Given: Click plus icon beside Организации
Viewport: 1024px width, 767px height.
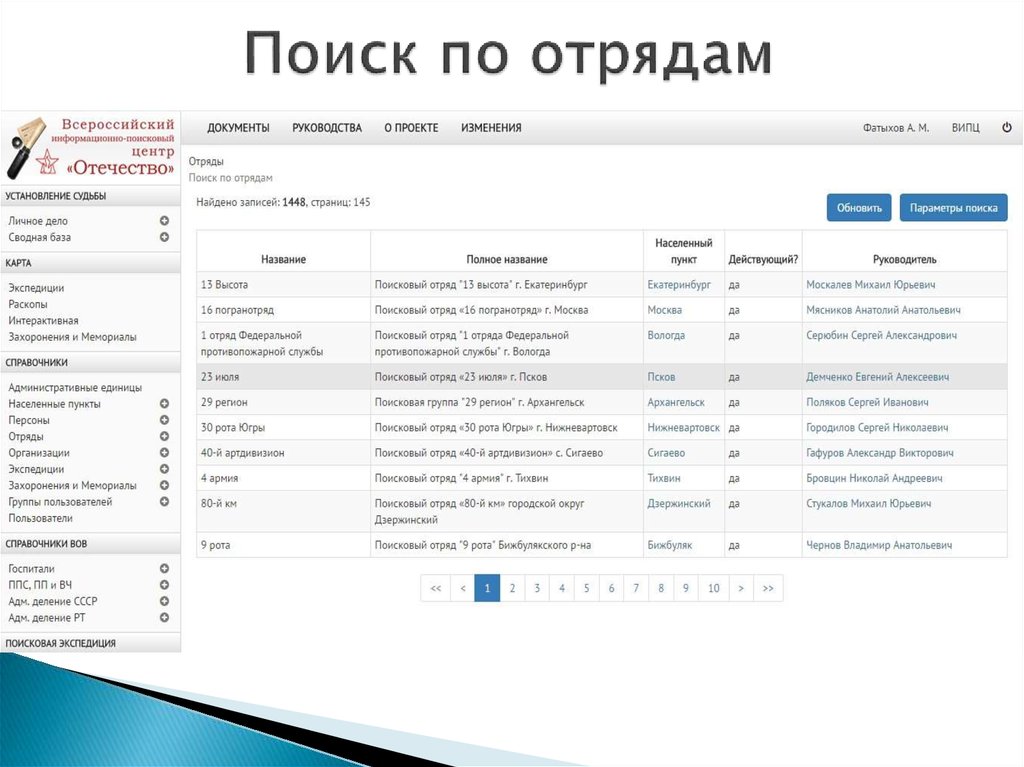Looking at the screenshot, I should pos(164,452).
